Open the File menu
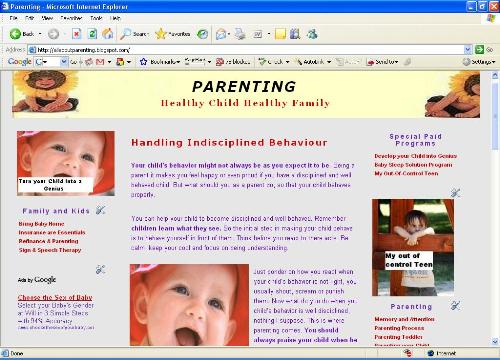Image resolution: width=500 pixels, height=360 pixels. point(14,18)
